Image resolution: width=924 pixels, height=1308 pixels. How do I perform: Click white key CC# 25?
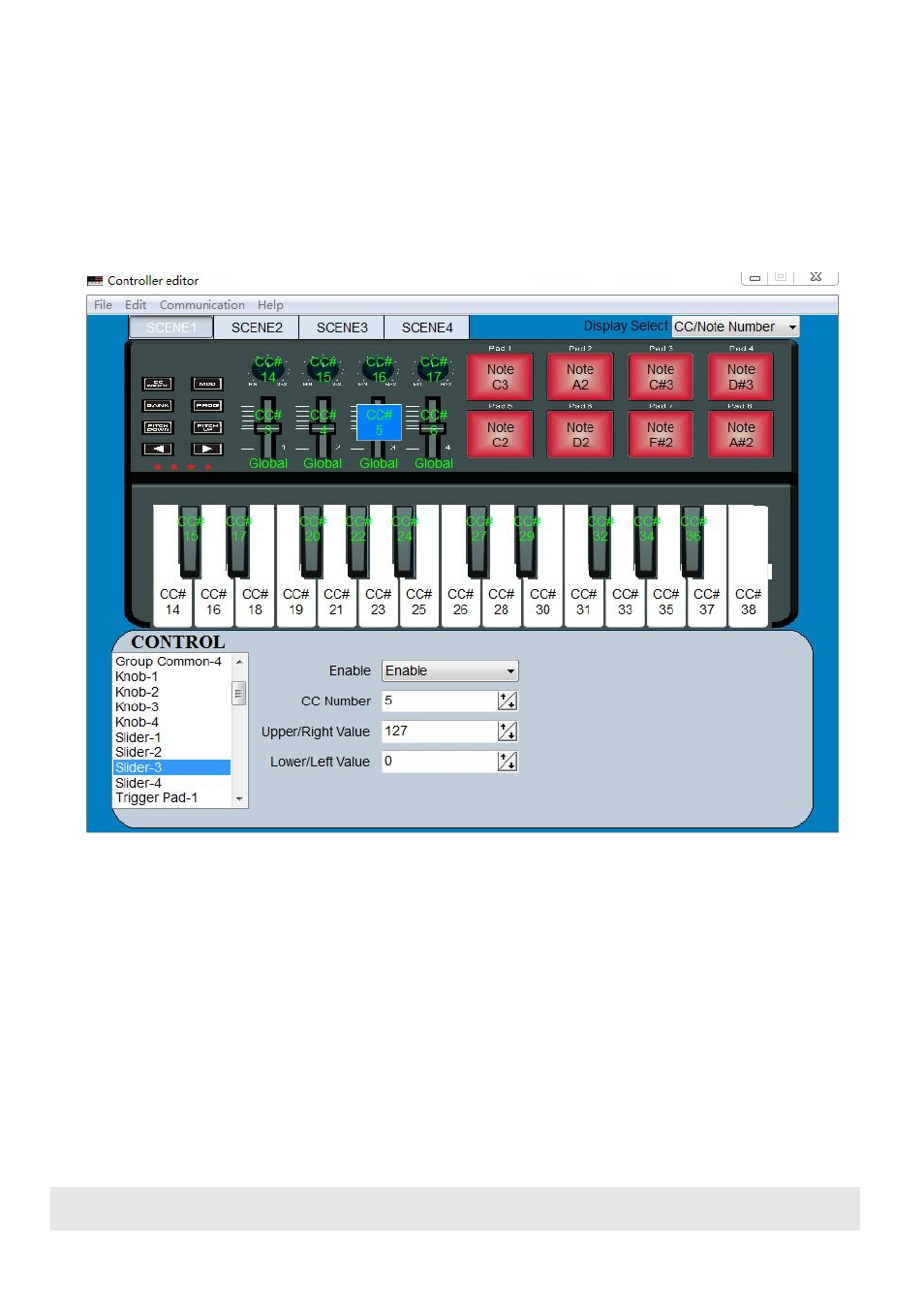418,602
